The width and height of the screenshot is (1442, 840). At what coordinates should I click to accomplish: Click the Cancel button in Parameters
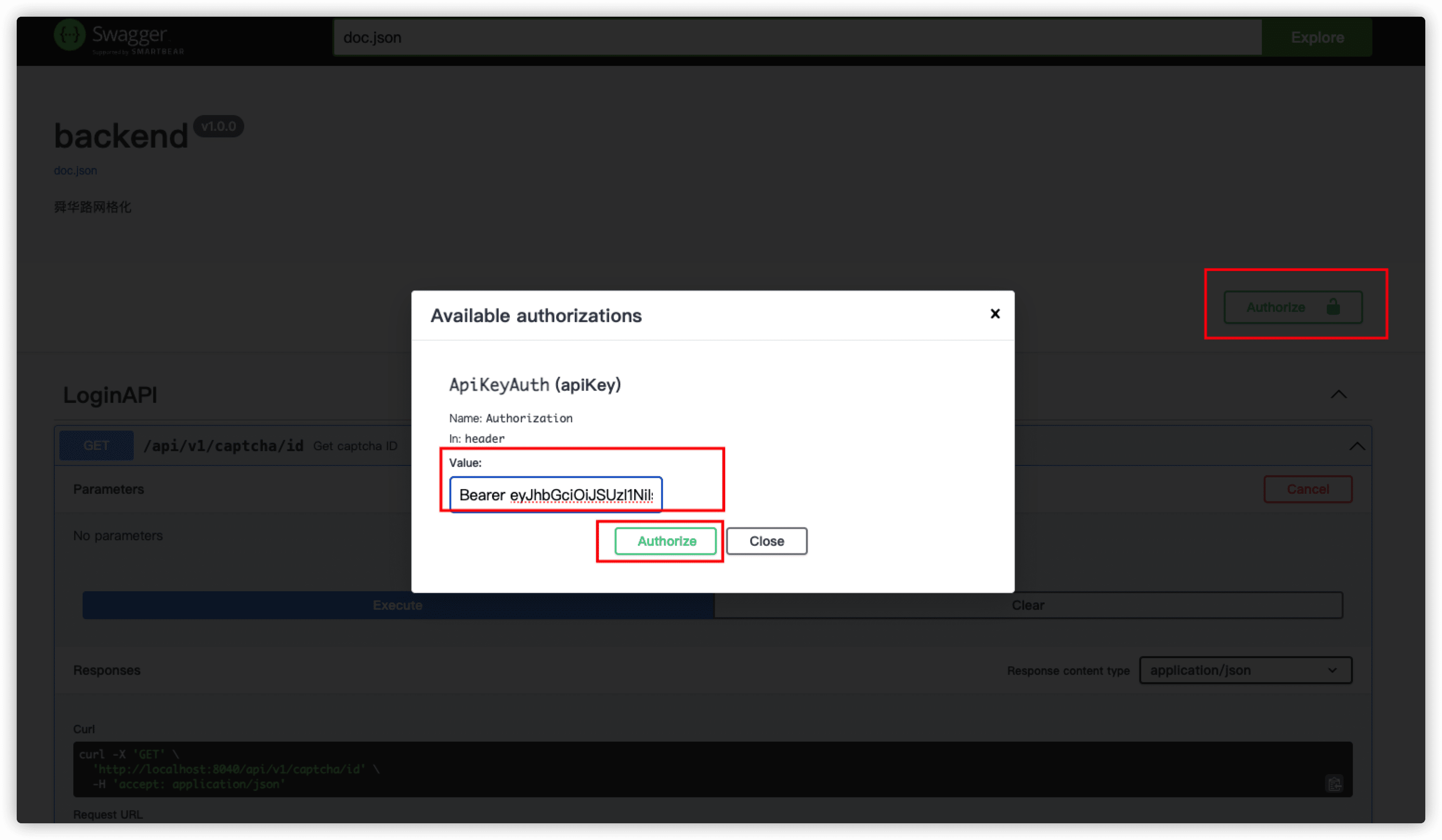pyautogui.click(x=1307, y=490)
